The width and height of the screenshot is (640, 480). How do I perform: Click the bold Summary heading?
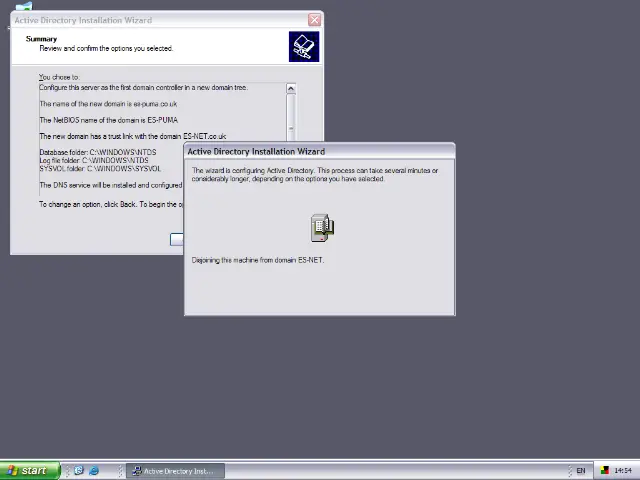click(41, 39)
